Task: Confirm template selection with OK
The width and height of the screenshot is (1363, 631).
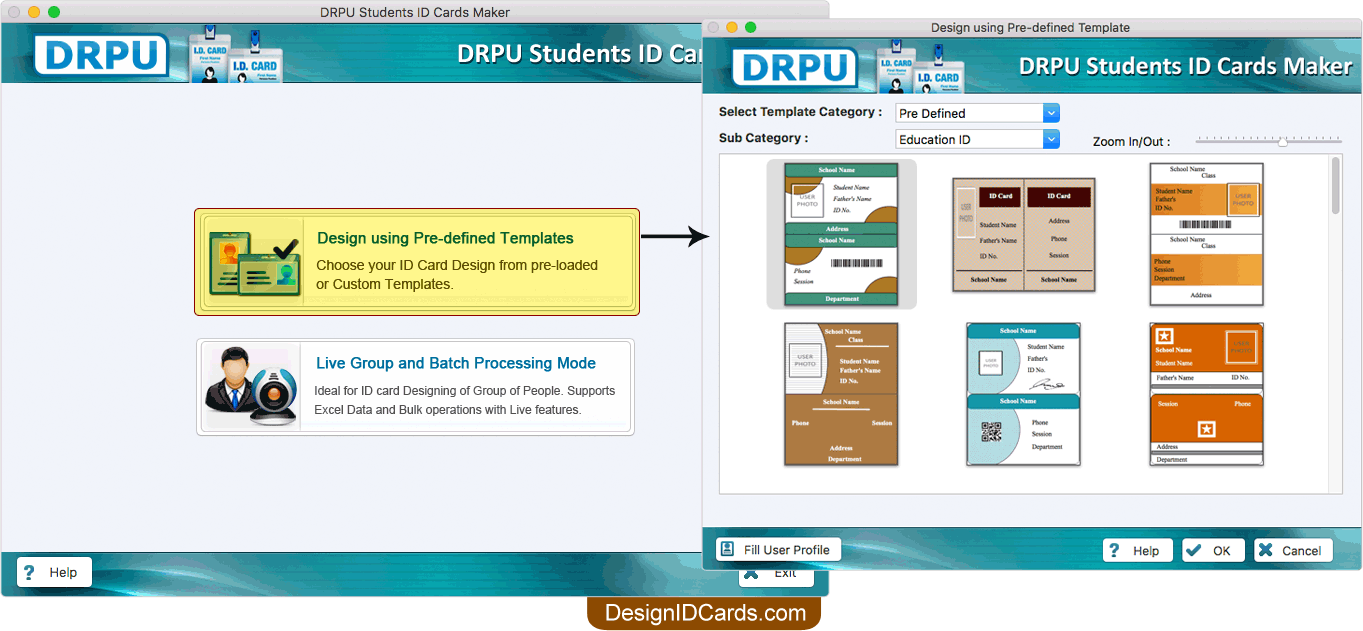Action: tap(1213, 550)
